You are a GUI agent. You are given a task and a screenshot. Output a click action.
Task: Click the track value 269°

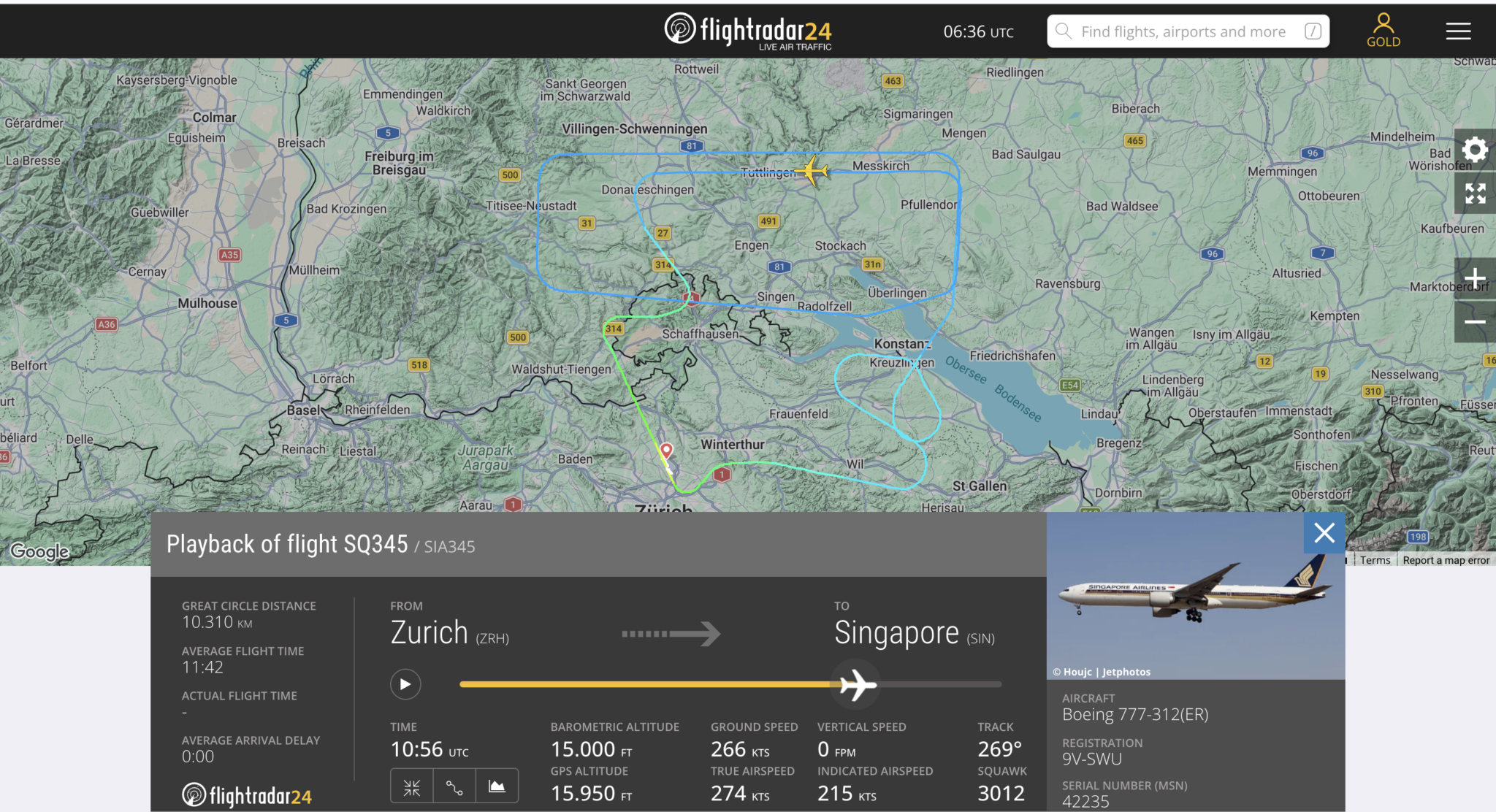pos(1000,749)
